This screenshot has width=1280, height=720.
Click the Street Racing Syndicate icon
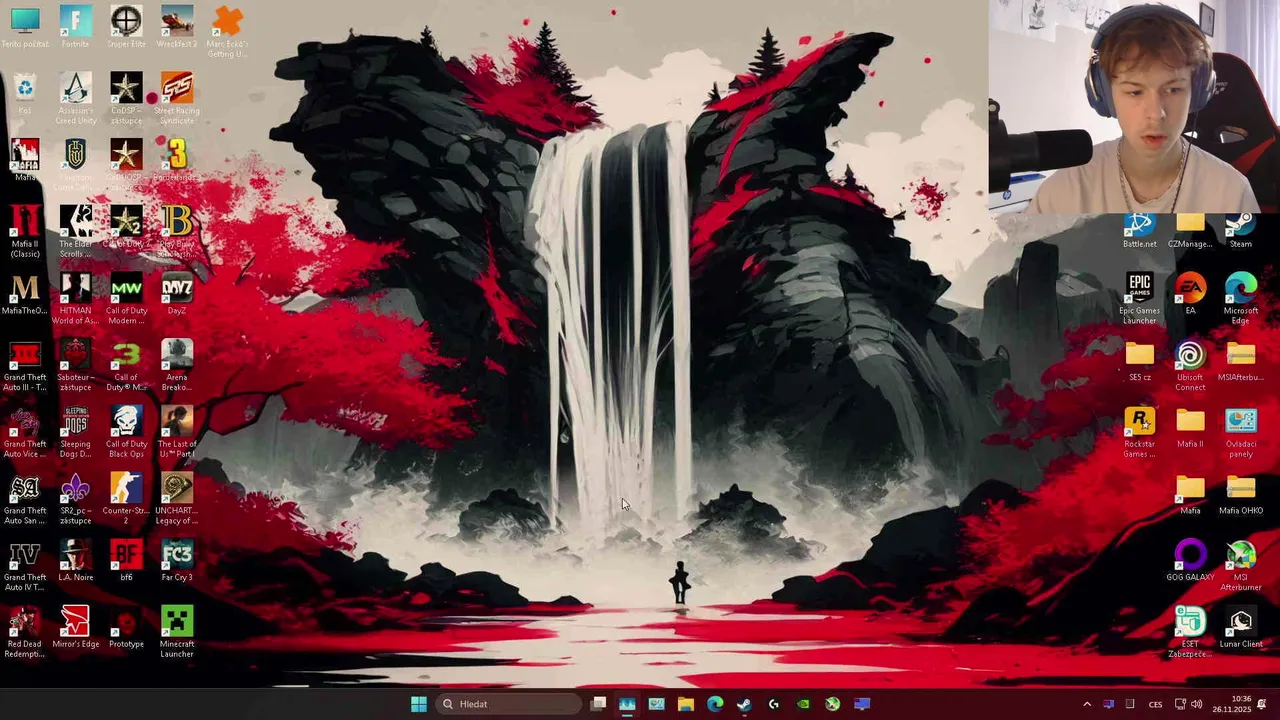(177, 99)
